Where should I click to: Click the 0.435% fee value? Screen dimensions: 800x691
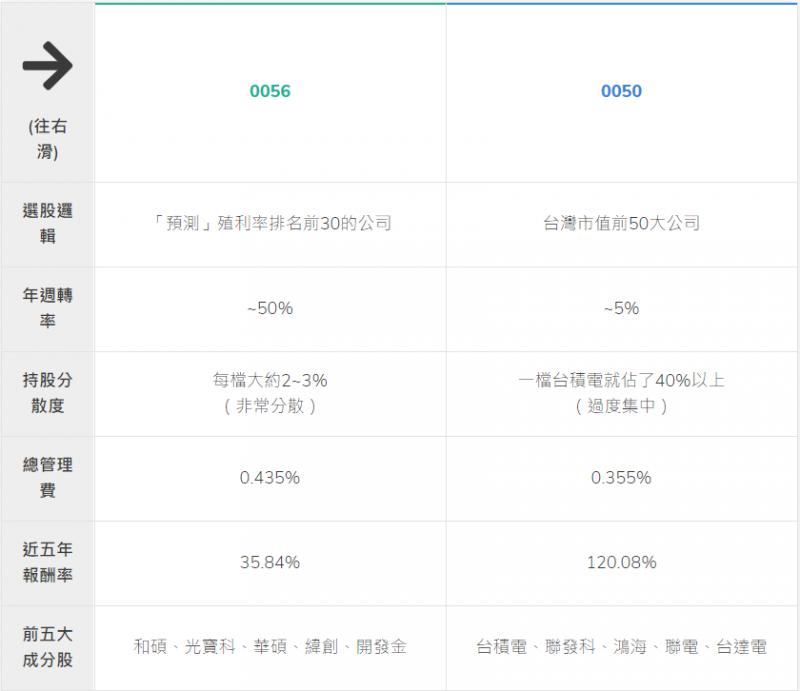tap(270, 478)
